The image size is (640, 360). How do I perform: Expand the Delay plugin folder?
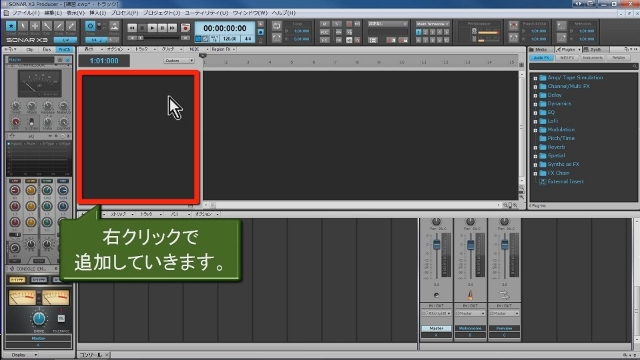coord(535,96)
